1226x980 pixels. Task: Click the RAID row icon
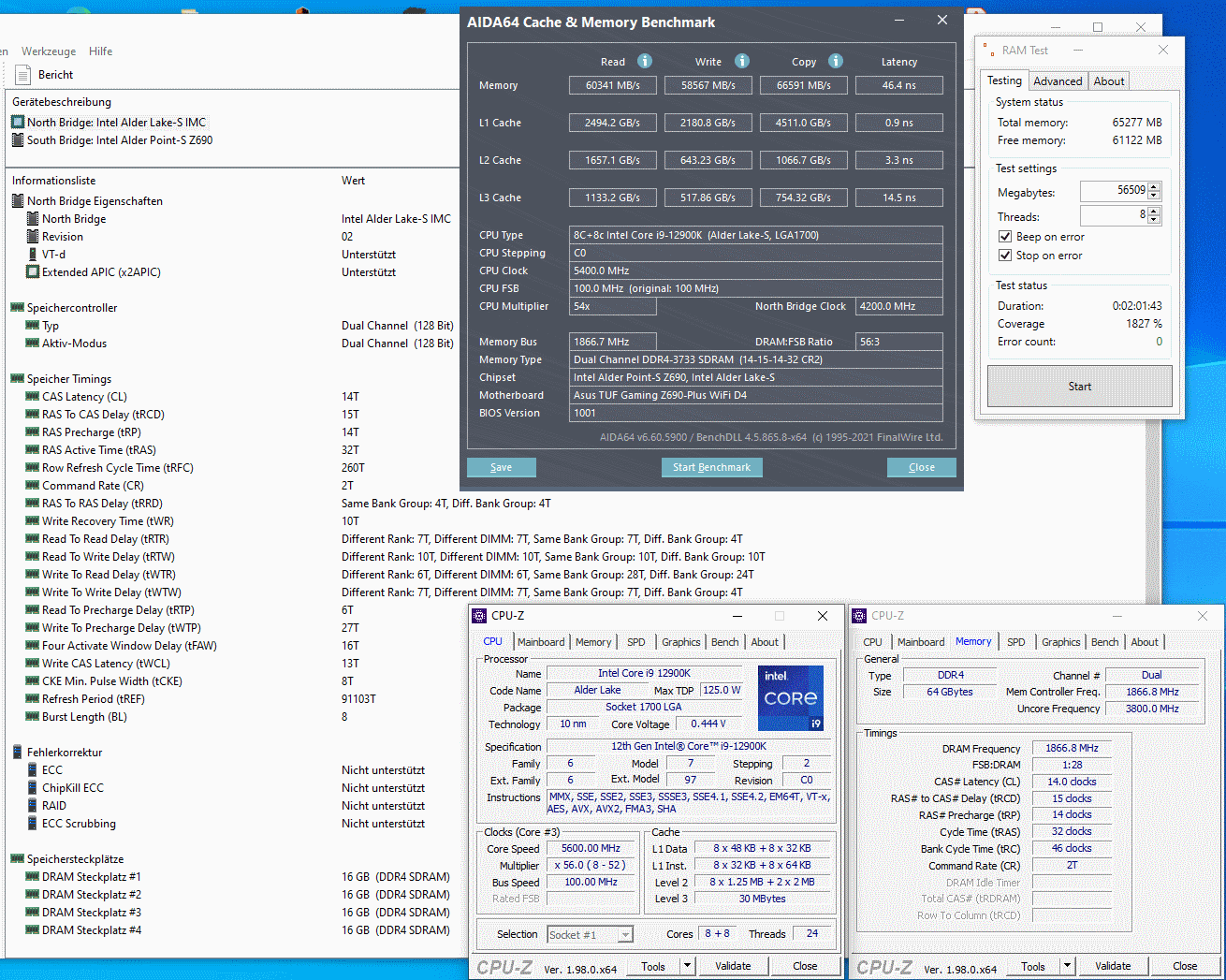pyautogui.click(x=33, y=806)
